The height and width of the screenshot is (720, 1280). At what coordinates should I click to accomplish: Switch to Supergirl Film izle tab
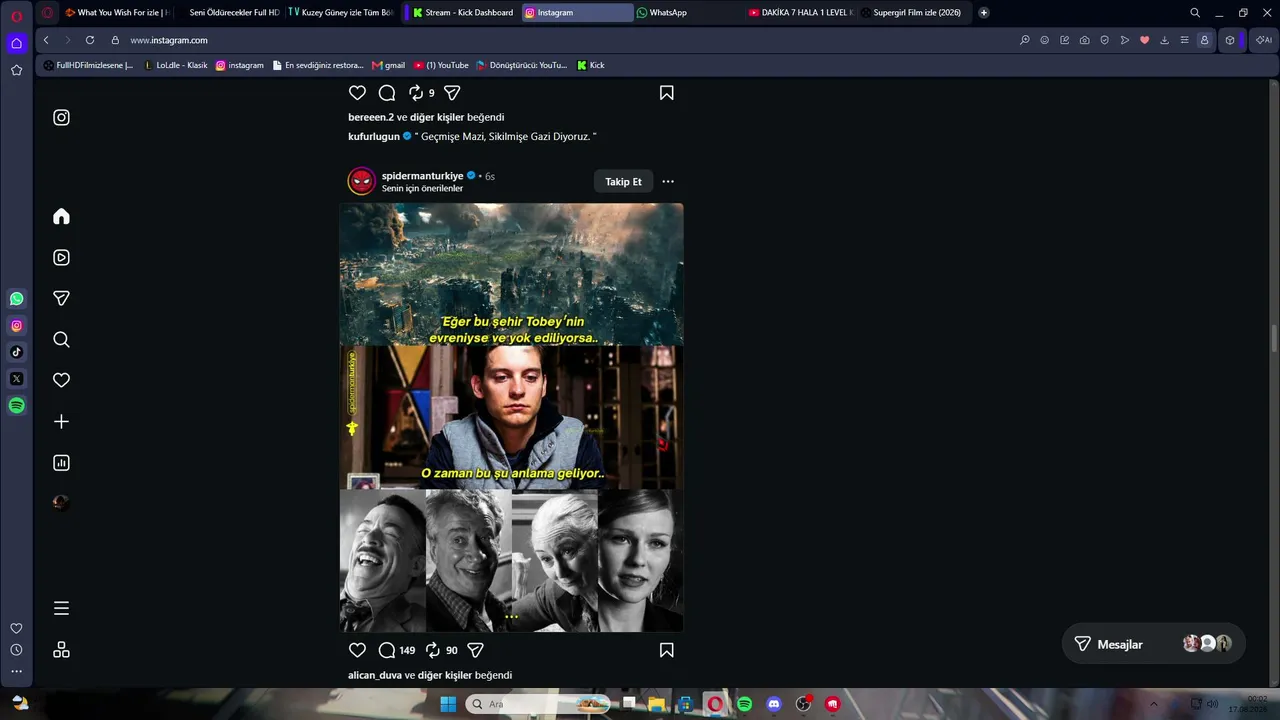(x=913, y=13)
